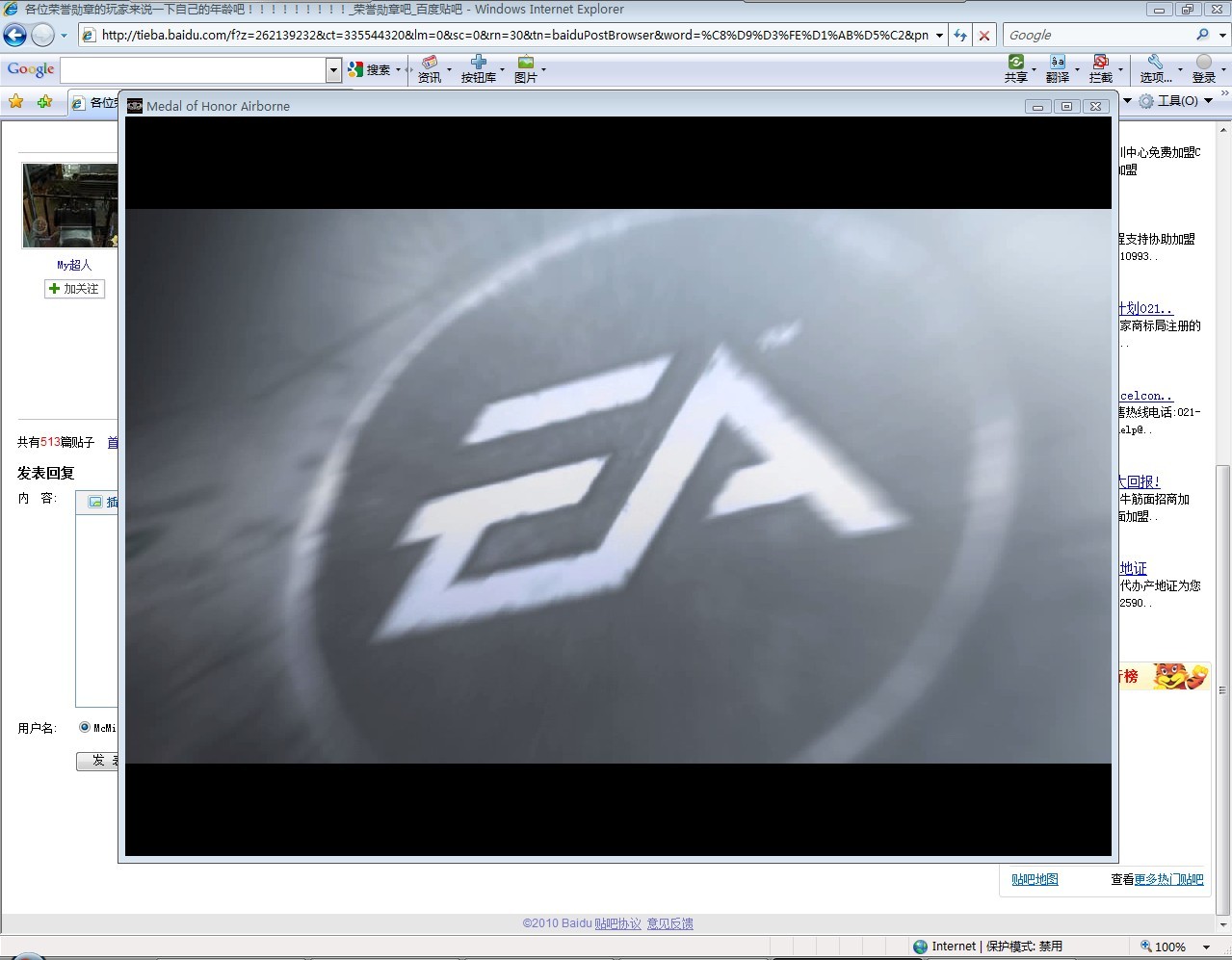Go back with the IE Back arrow

tap(15, 35)
